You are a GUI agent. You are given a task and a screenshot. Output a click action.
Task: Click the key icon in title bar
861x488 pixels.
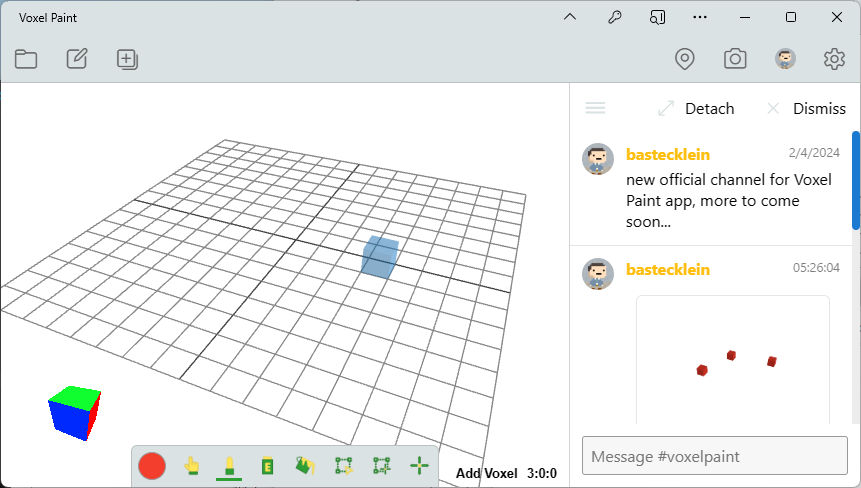614,18
